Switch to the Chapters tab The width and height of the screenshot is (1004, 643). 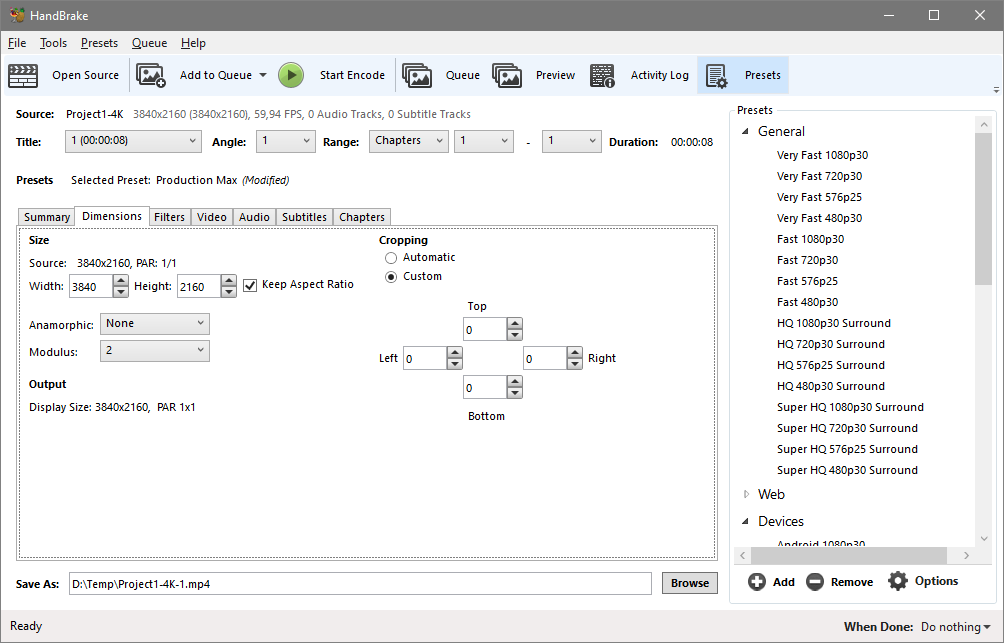coord(362,217)
